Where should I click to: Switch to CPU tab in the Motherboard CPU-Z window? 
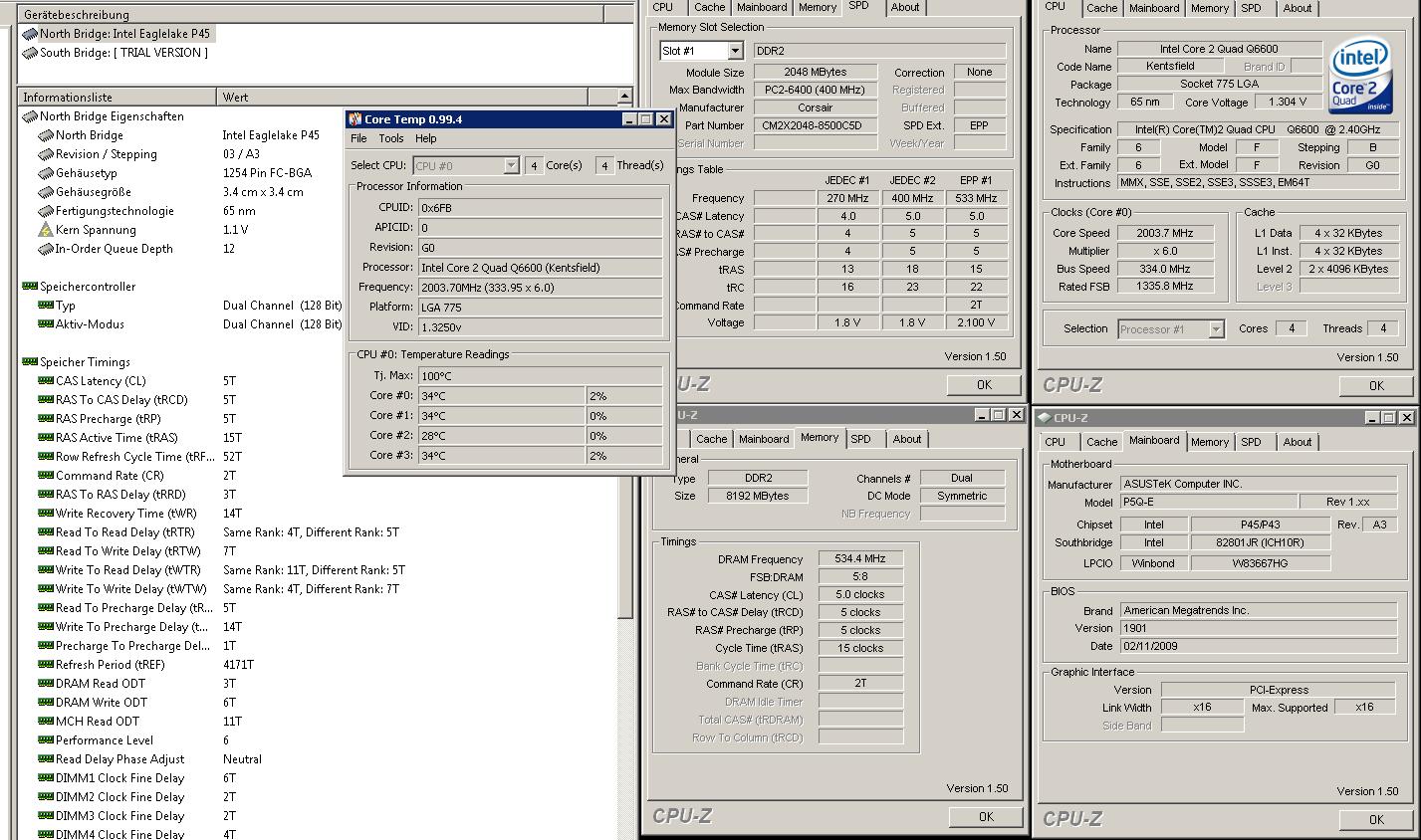(1056, 442)
